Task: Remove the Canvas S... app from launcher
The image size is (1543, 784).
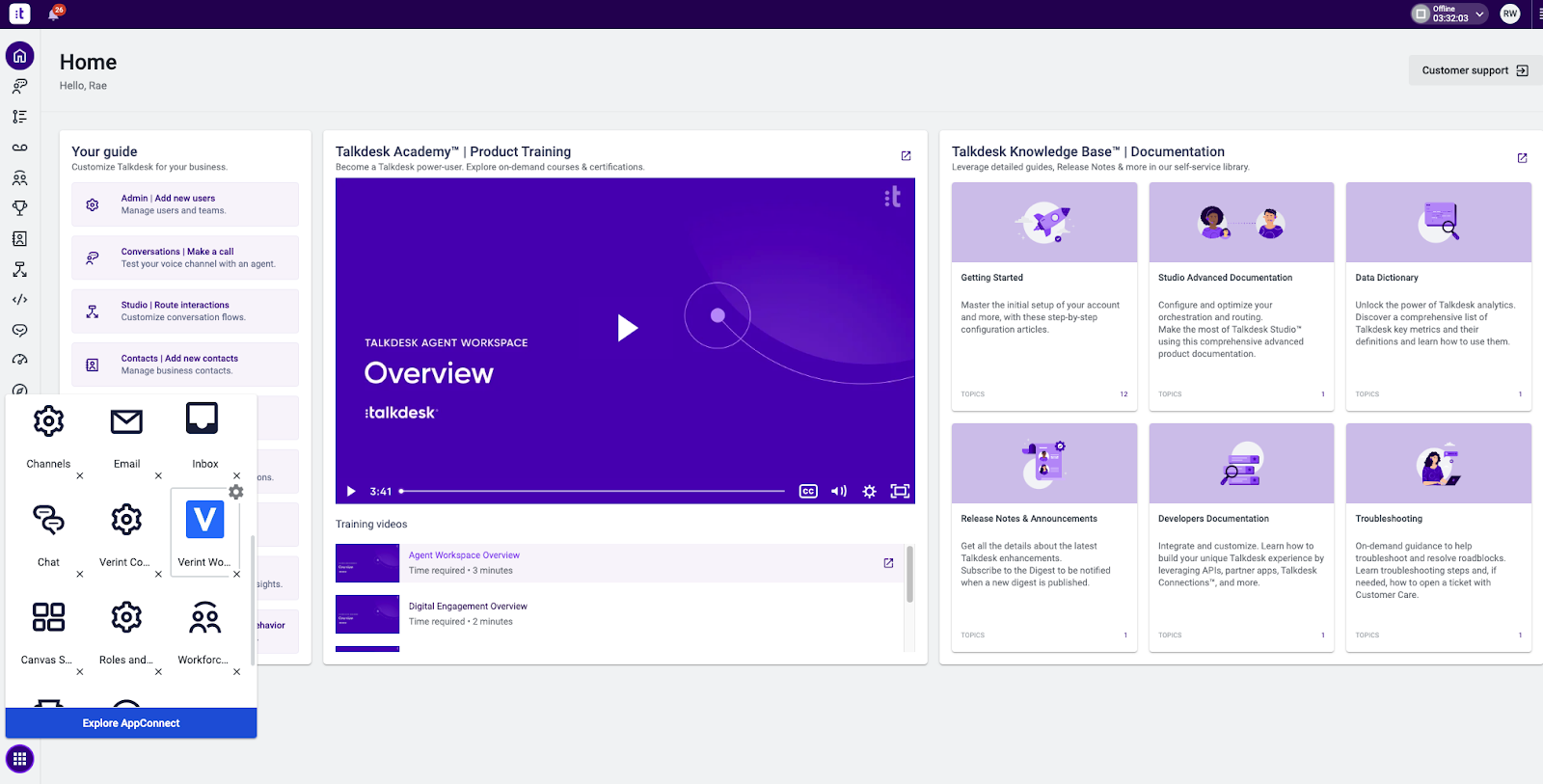Action: coord(80,671)
